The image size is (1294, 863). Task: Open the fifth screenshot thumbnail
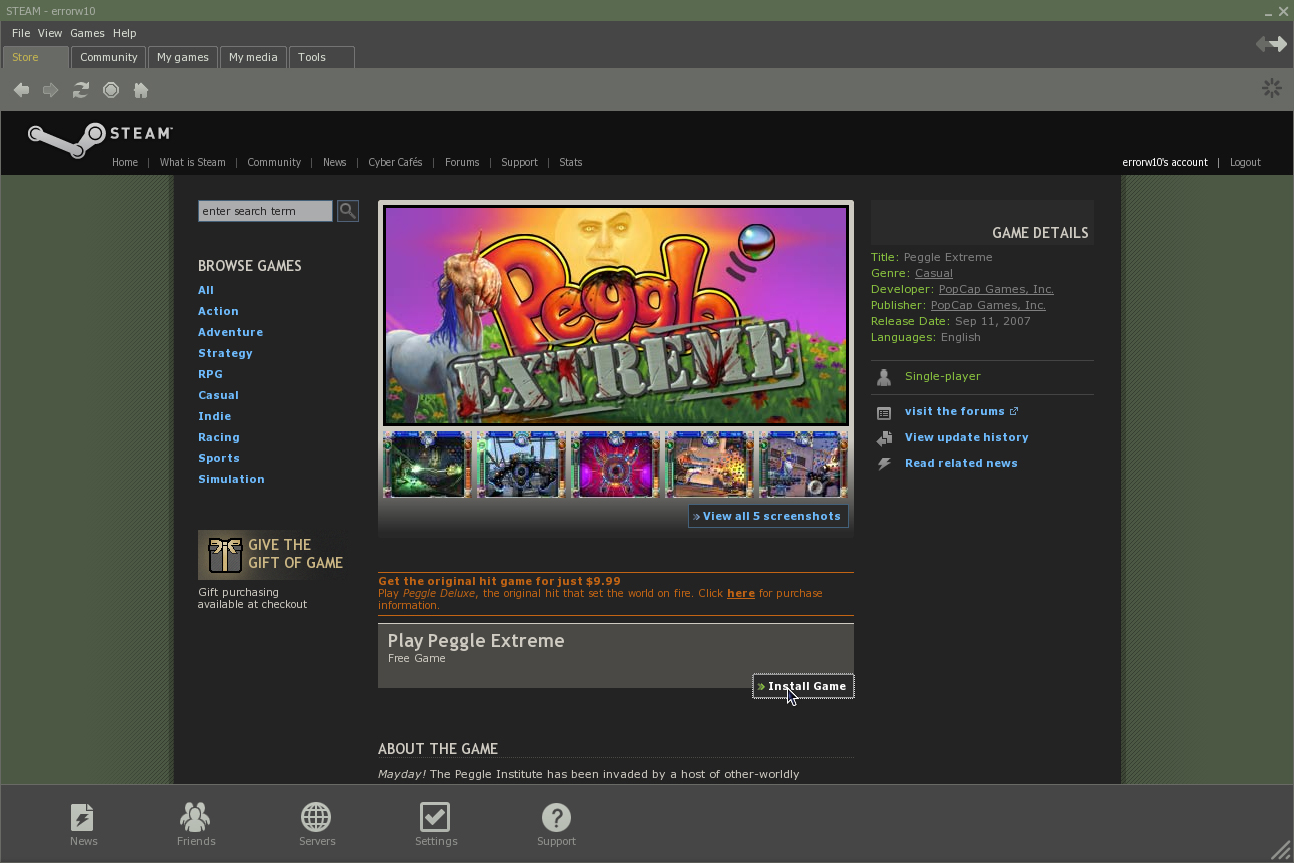click(803, 464)
